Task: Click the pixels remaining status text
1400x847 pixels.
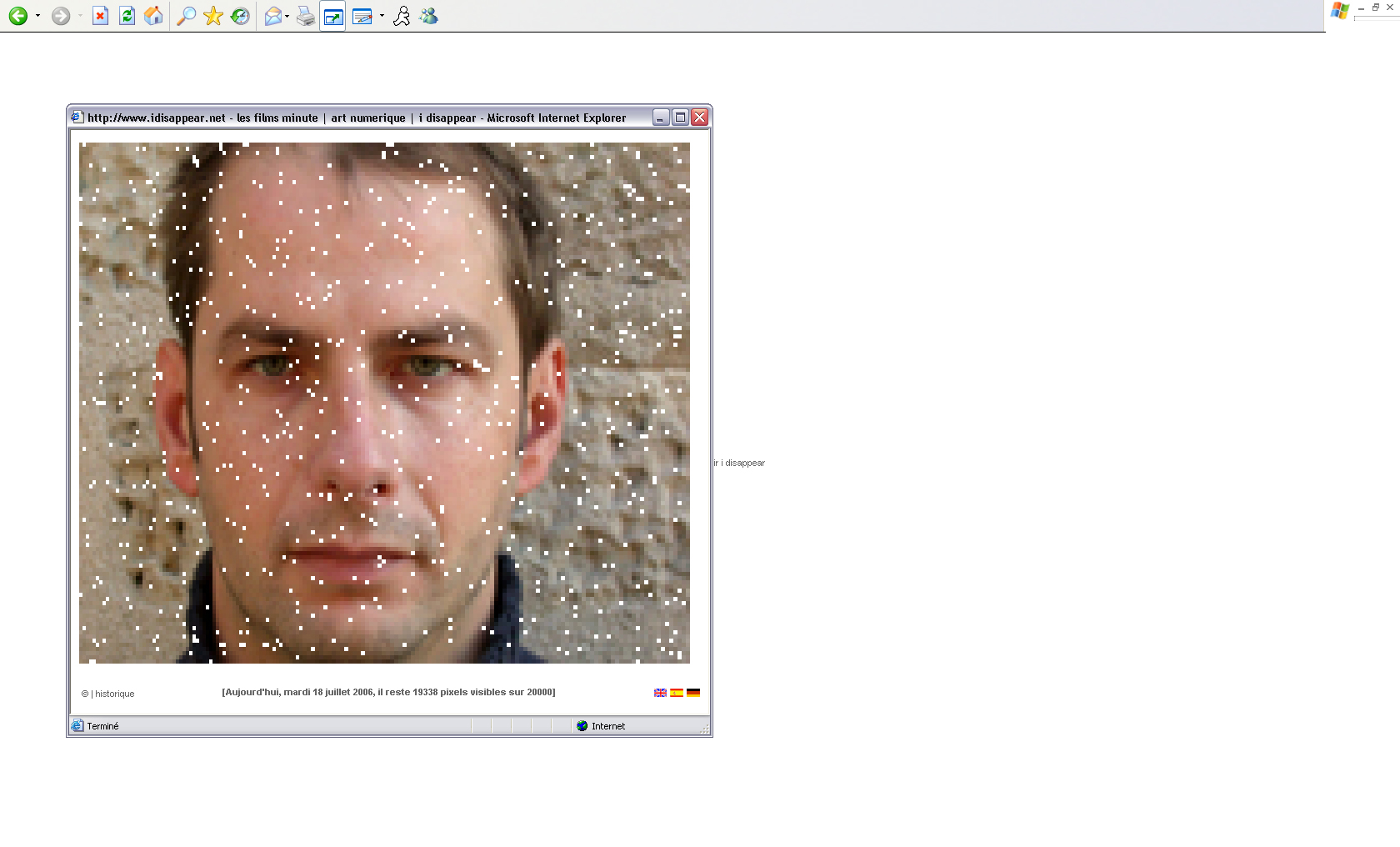Action: pyautogui.click(x=388, y=692)
